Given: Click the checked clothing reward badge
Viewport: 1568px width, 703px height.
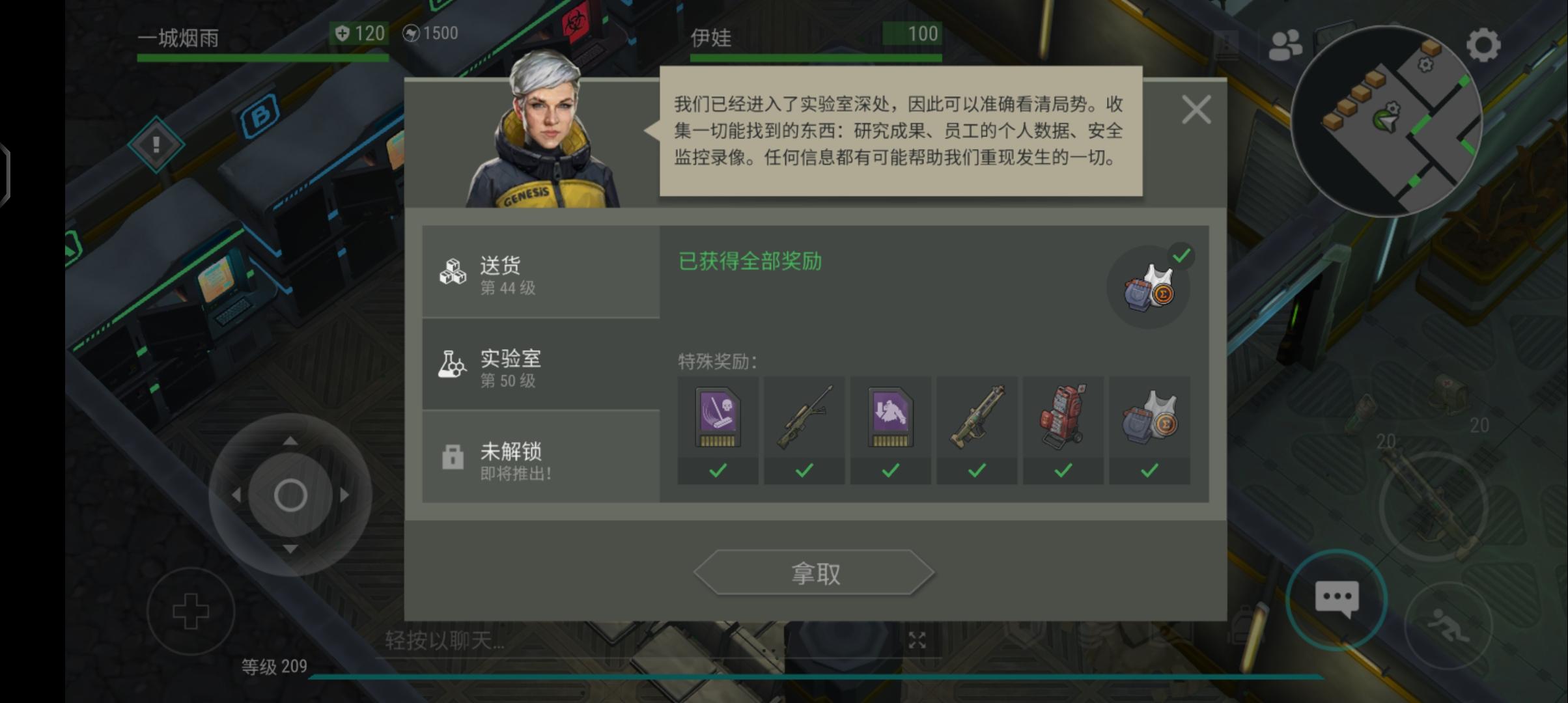Looking at the screenshot, I should click(x=1149, y=287).
